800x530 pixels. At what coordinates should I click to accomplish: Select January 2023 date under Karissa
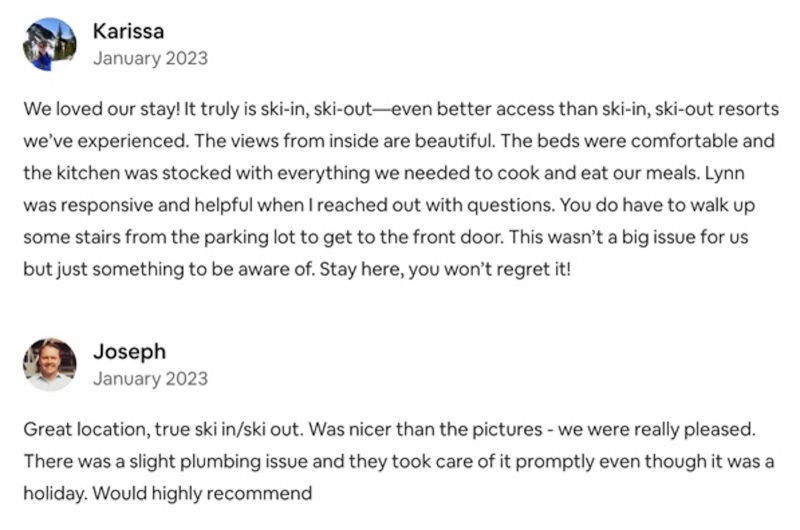(x=151, y=58)
